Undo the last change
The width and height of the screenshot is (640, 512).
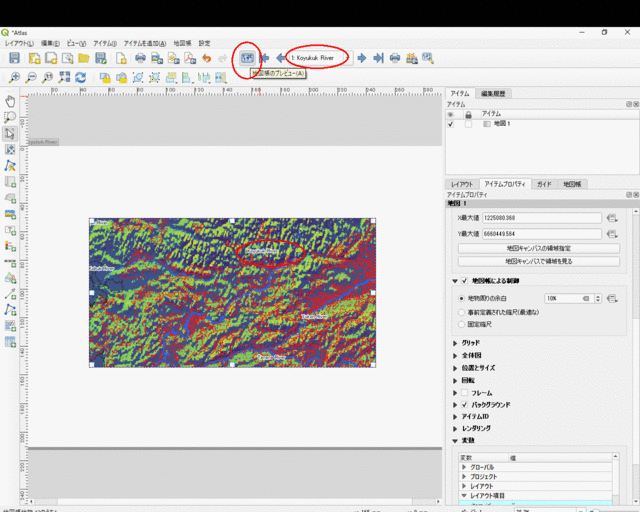[207, 58]
